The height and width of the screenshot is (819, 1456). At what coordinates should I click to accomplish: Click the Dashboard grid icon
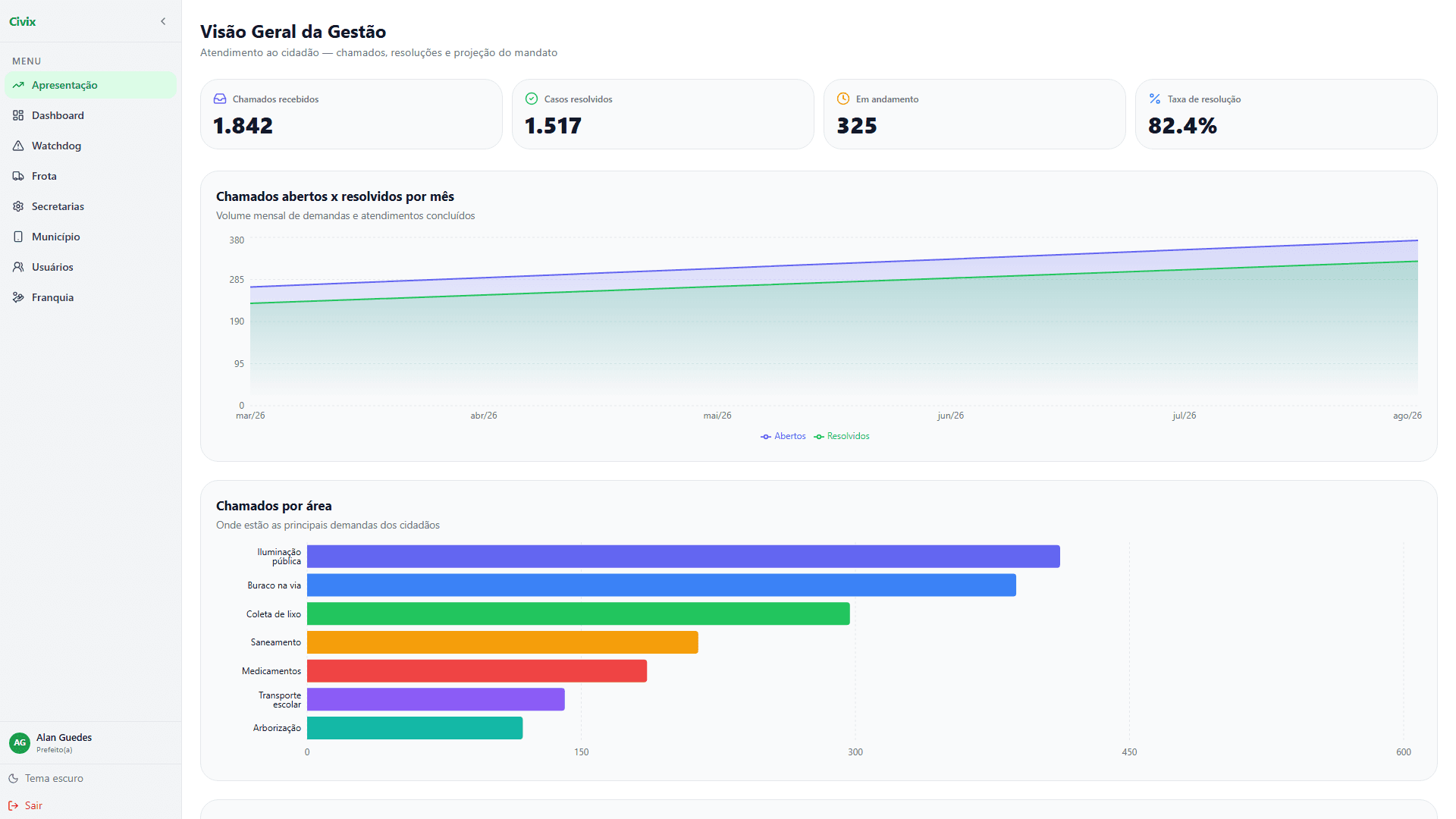[18, 115]
